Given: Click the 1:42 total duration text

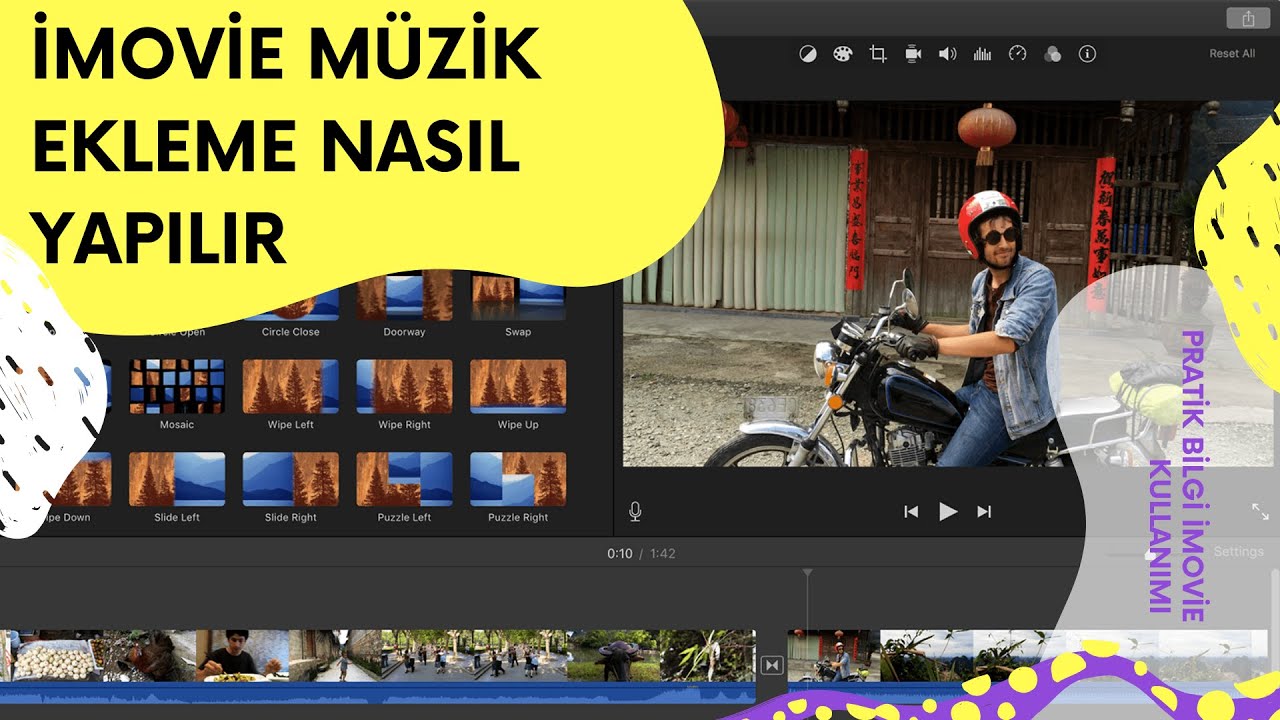Looking at the screenshot, I should (x=664, y=553).
